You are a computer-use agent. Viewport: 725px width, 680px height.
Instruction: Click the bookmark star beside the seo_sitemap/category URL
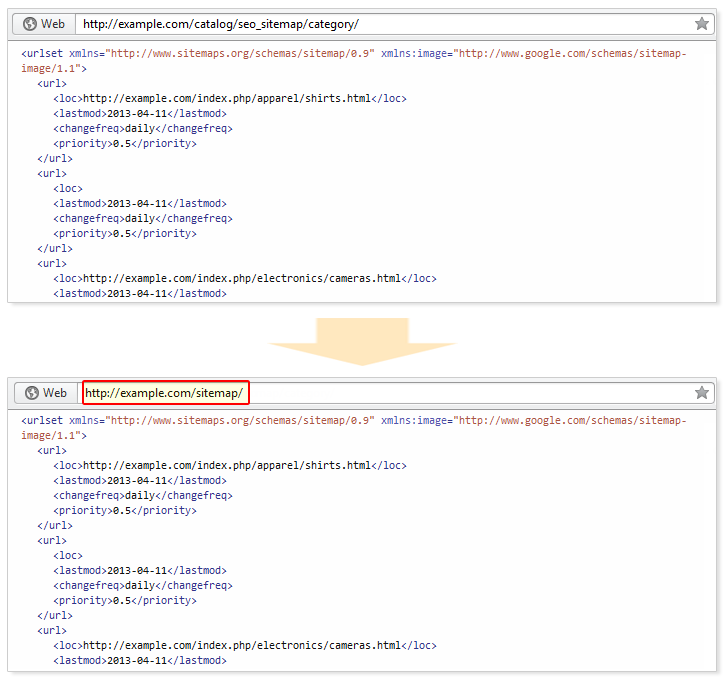702,24
